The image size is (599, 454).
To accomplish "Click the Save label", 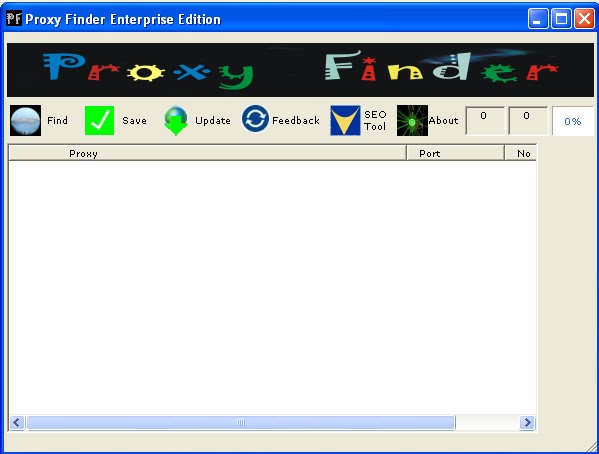I will (134, 121).
